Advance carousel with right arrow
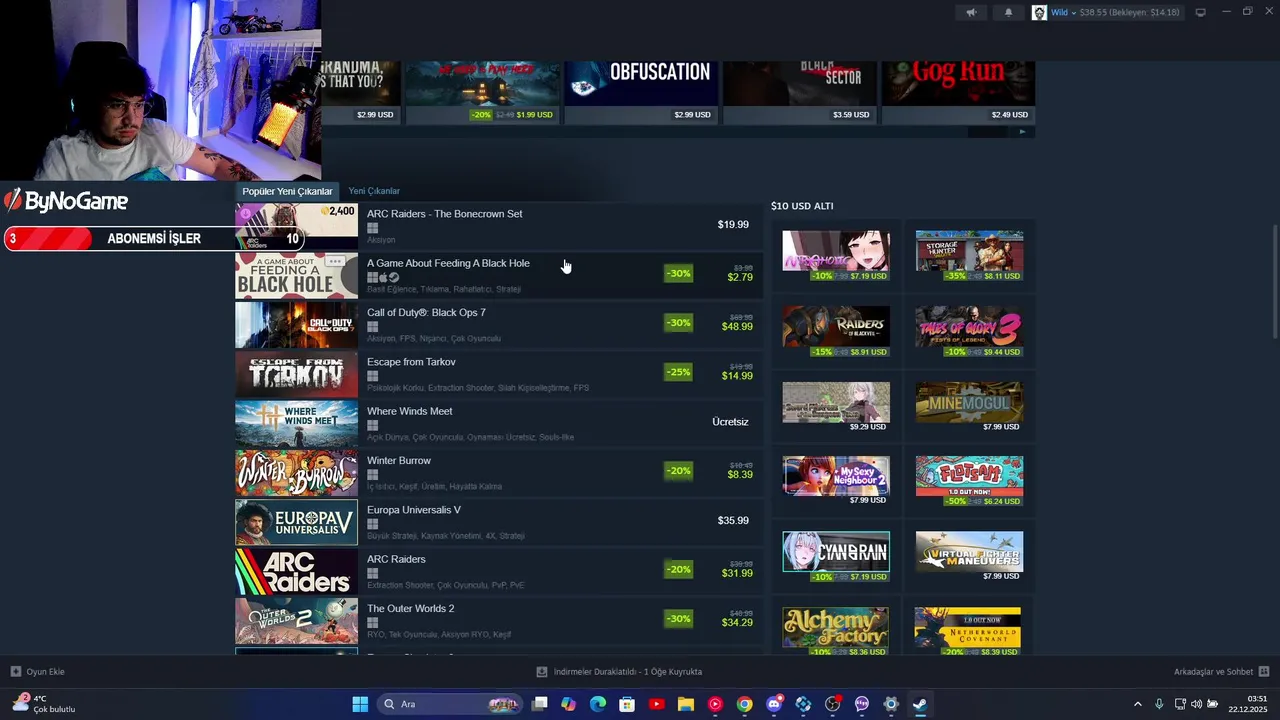Viewport: 1280px width, 720px height. [x=1022, y=132]
